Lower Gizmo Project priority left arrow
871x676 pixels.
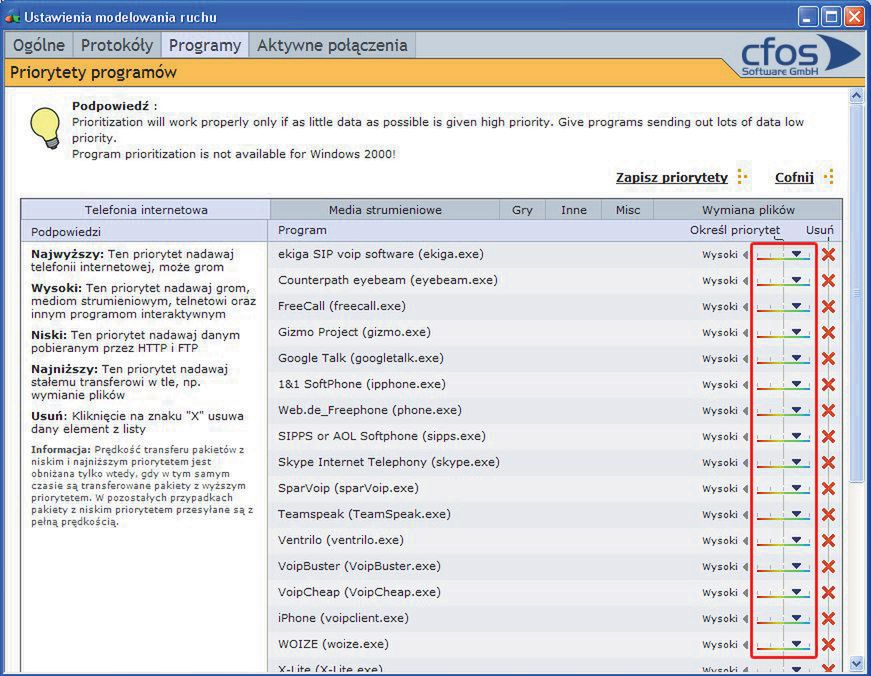pos(745,333)
